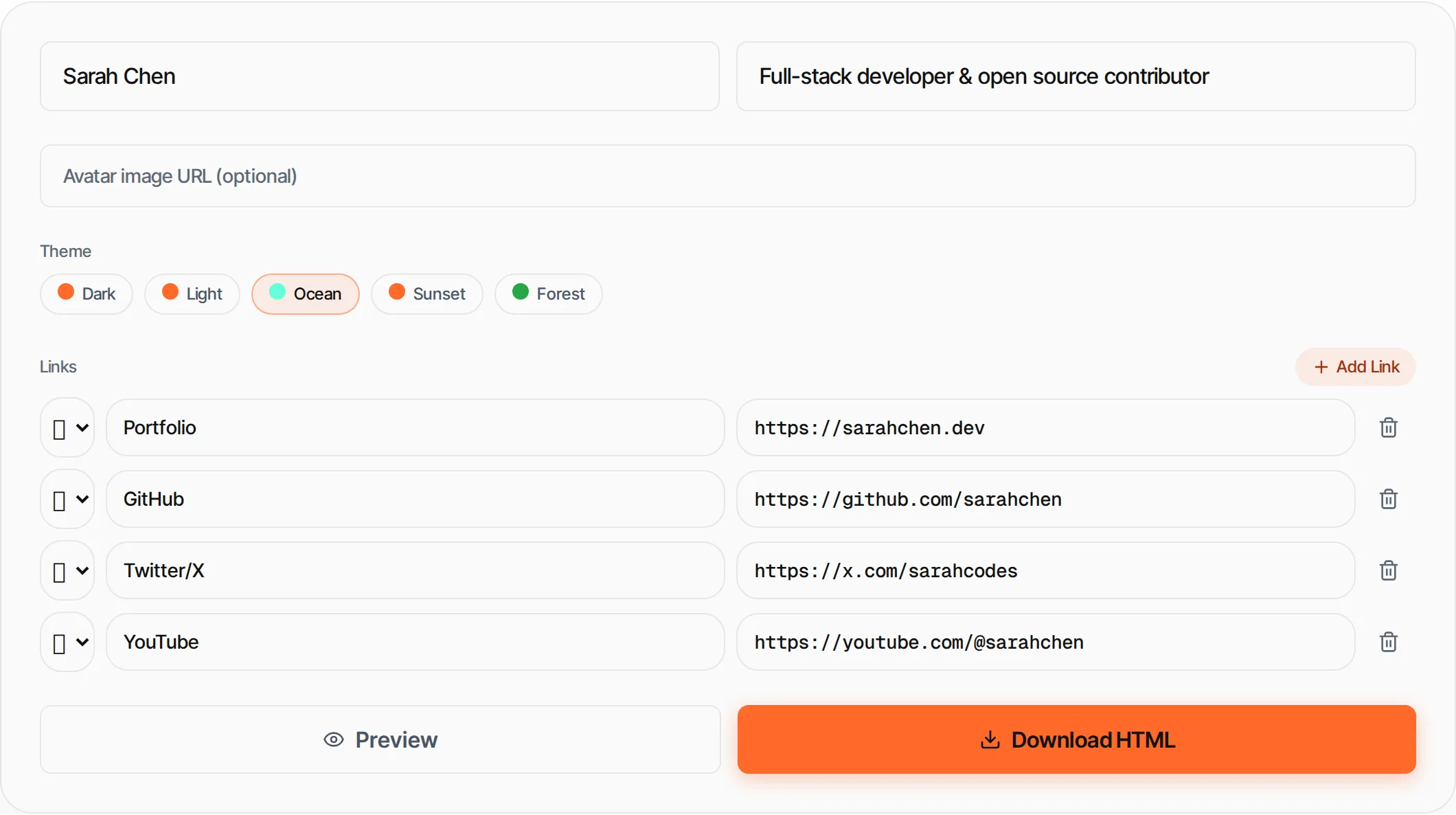Preview the generated page

(x=380, y=739)
